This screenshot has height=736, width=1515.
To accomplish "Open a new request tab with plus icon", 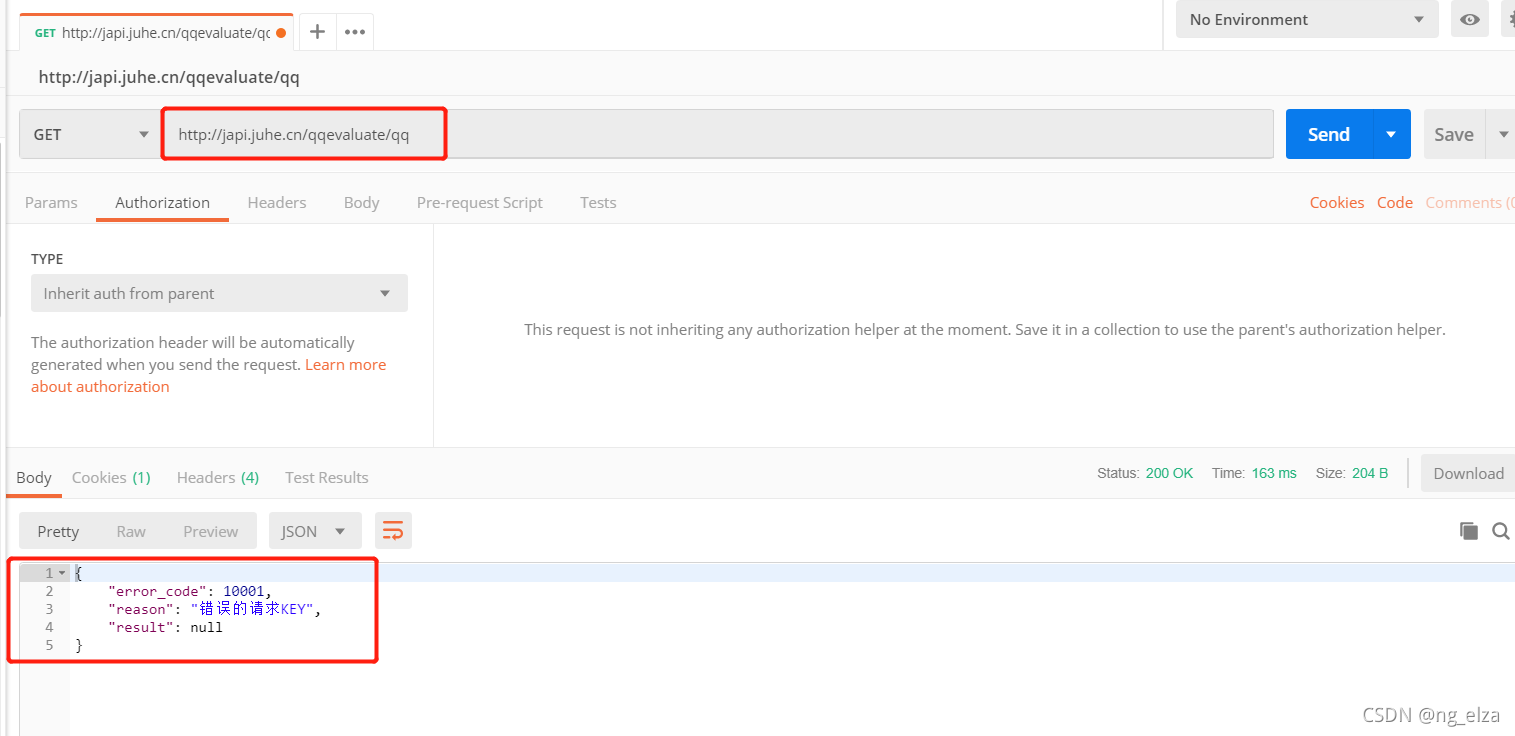I will 317,32.
